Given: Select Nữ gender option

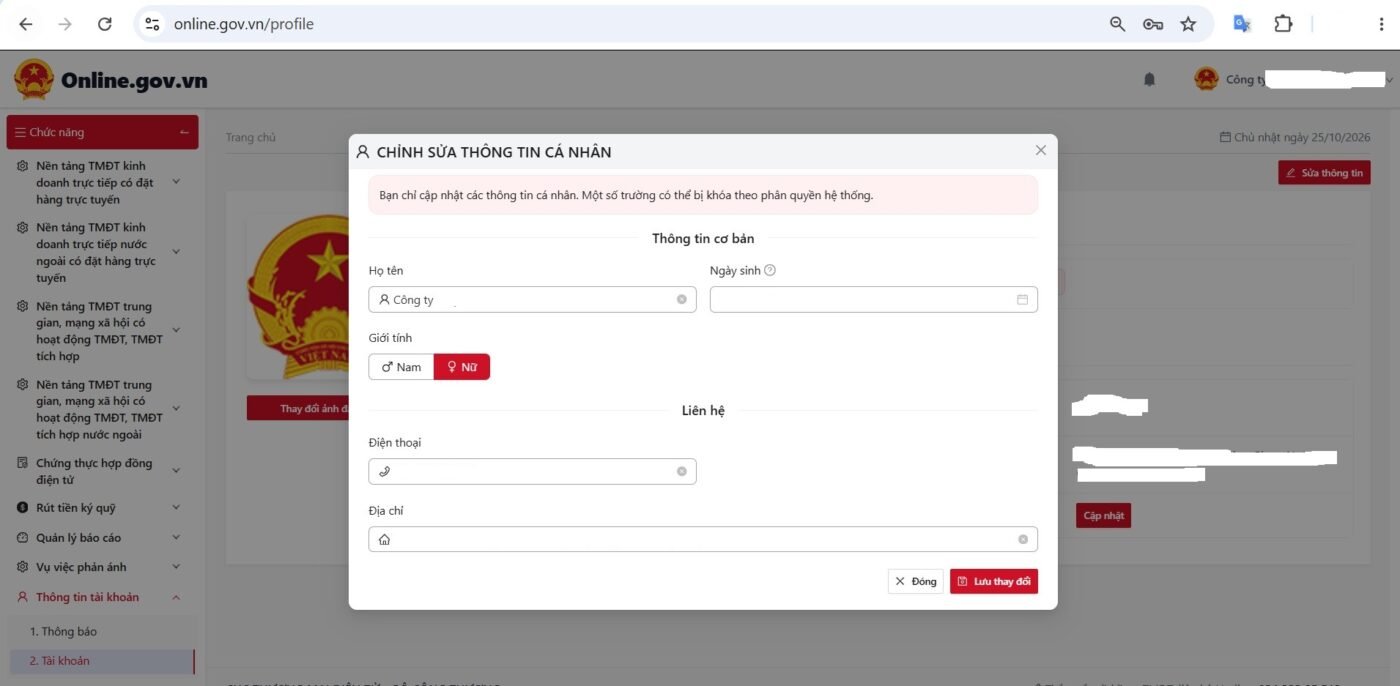Looking at the screenshot, I should tap(462, 367).
